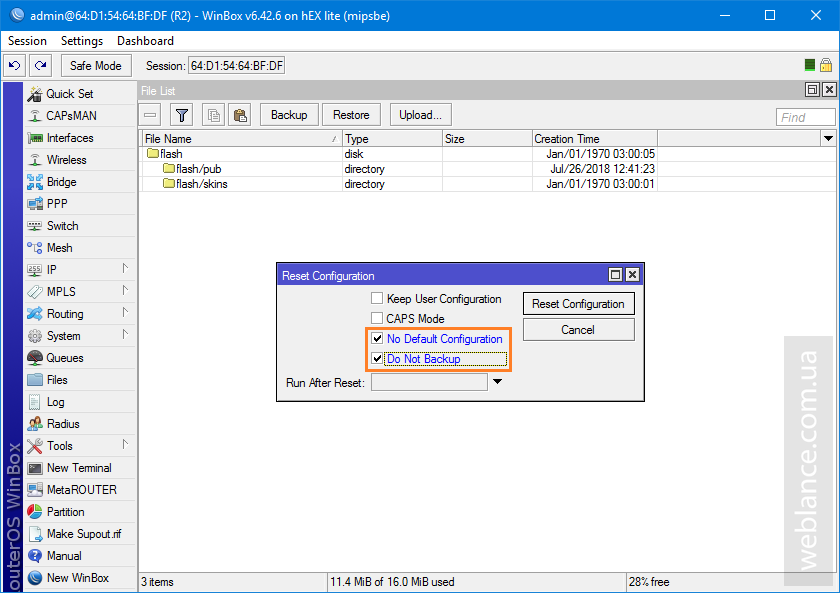Open Mesh section
The height and width of the screenshot is (593, 840).
pos(80,247)
